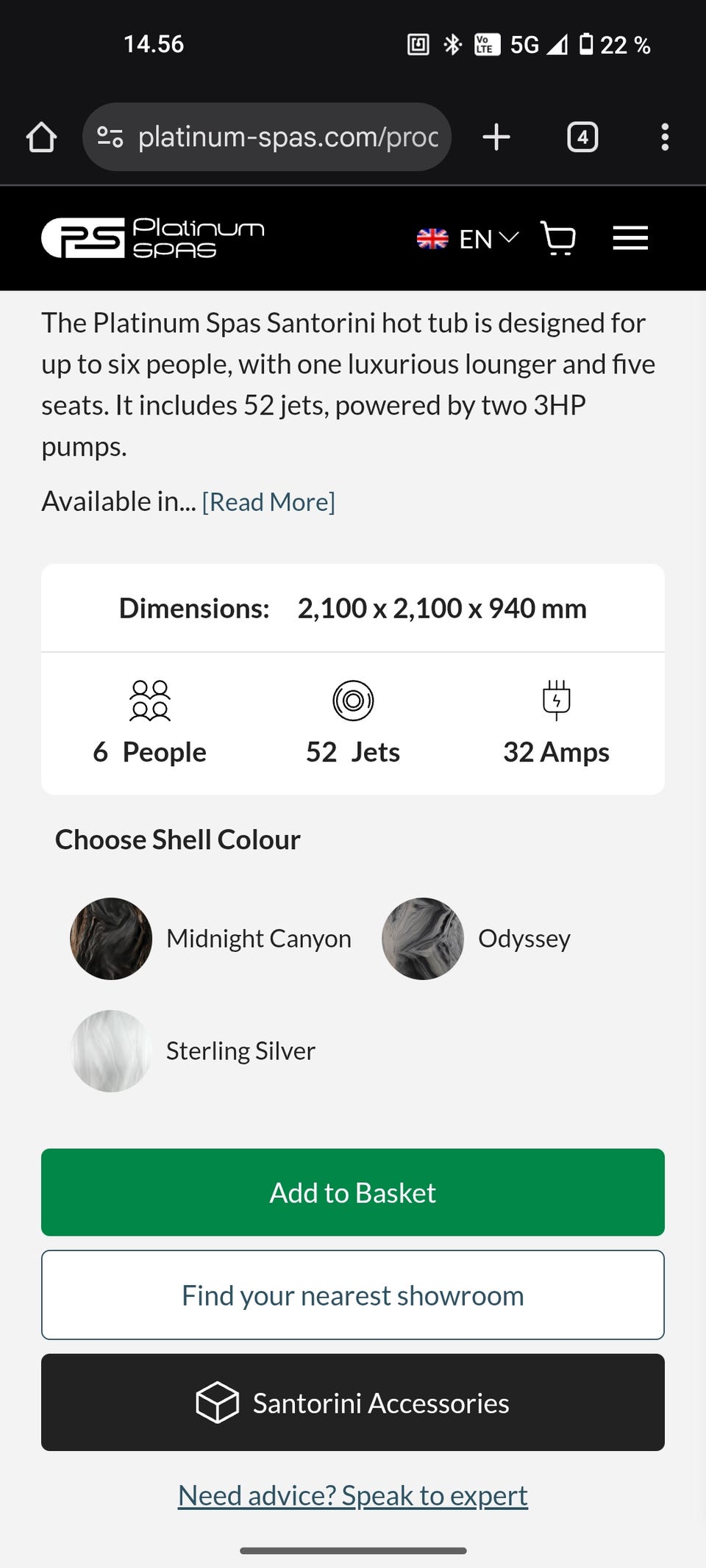Expand the EN language dropdown
Viewport: 706px width, 1568px height.
pyautogui.click(x=488, y=239)
